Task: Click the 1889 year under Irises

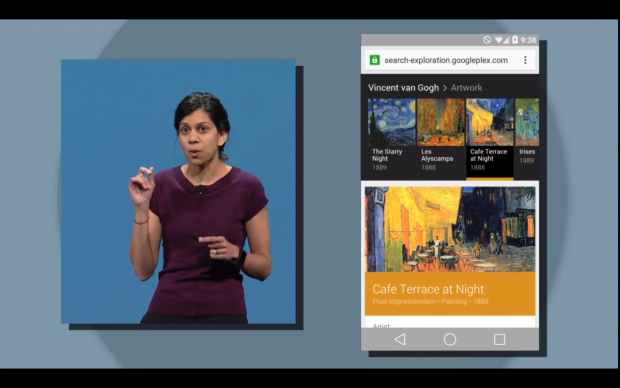Action: point(527,161)
